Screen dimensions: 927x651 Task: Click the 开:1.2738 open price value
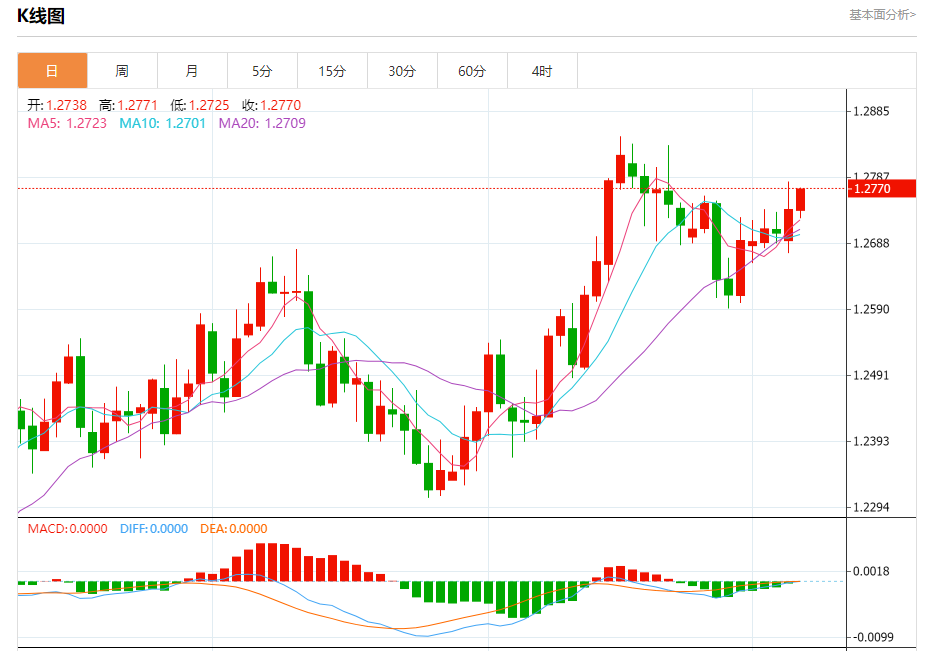click(x=57, y=105)
